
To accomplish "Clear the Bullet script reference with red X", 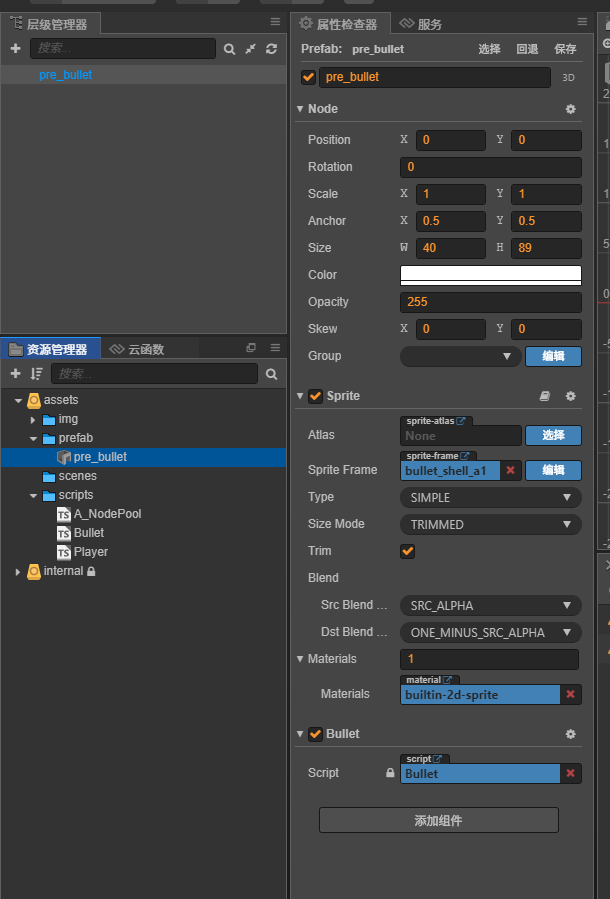I will 570,773.
